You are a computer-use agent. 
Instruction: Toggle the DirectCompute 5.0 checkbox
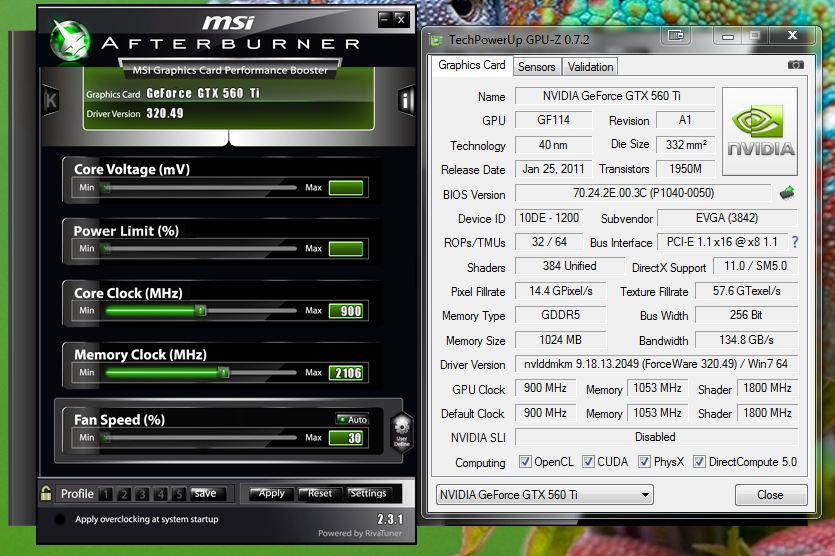(699, 462)
